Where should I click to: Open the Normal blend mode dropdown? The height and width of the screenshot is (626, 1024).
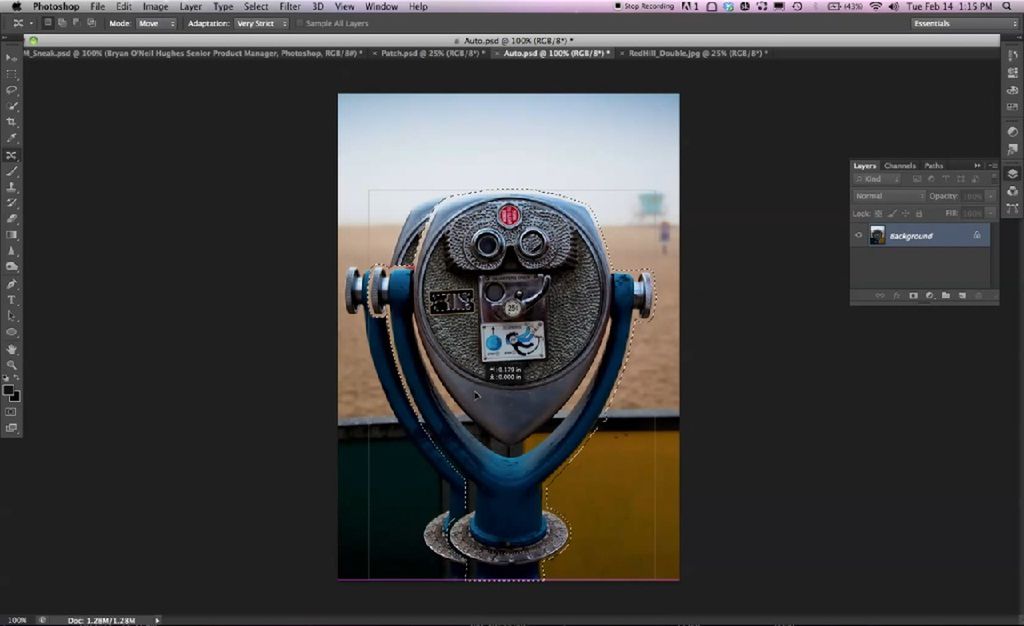tap(889, 196)
